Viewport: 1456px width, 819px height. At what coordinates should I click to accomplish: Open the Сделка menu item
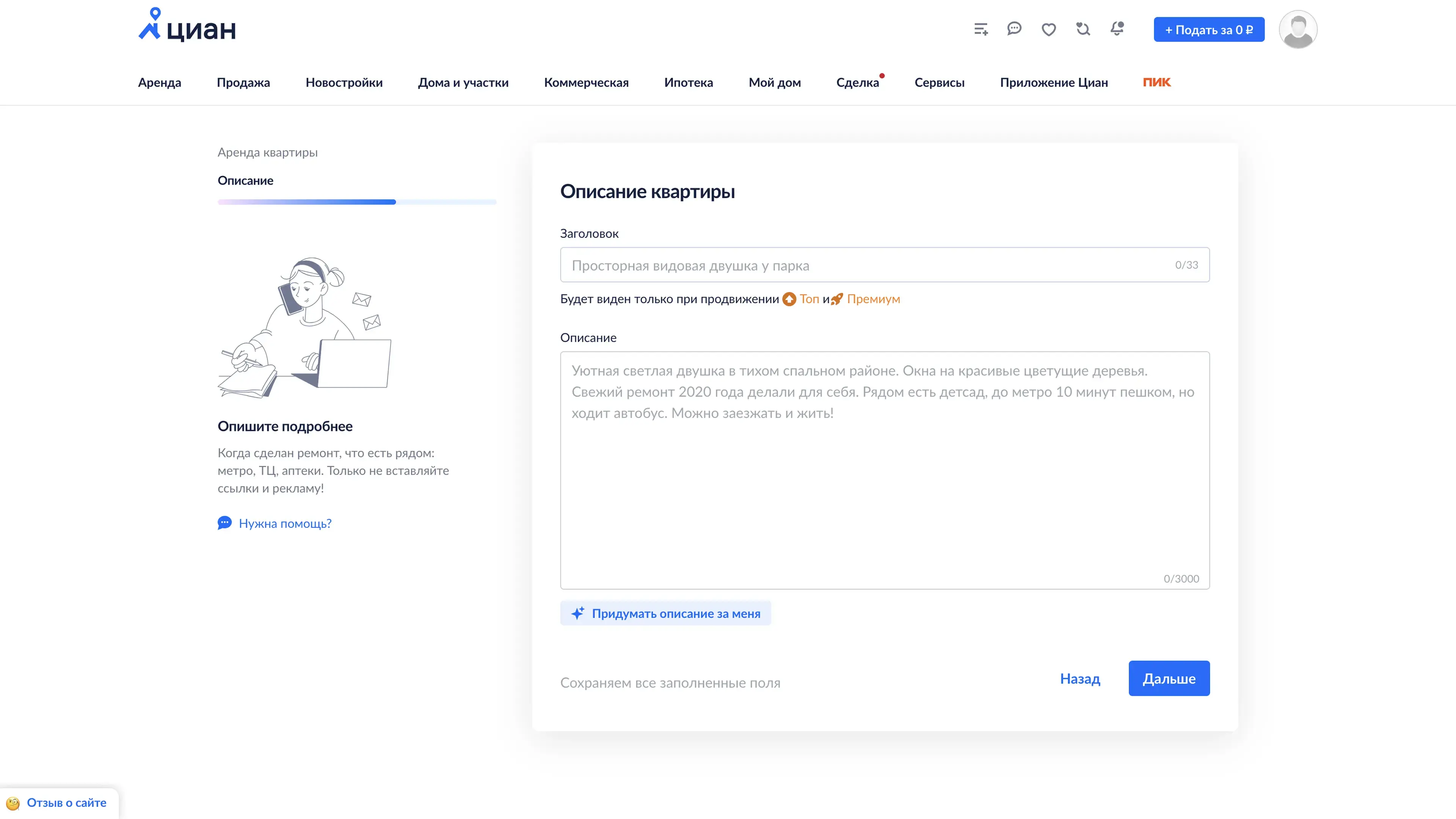(857, 83)
